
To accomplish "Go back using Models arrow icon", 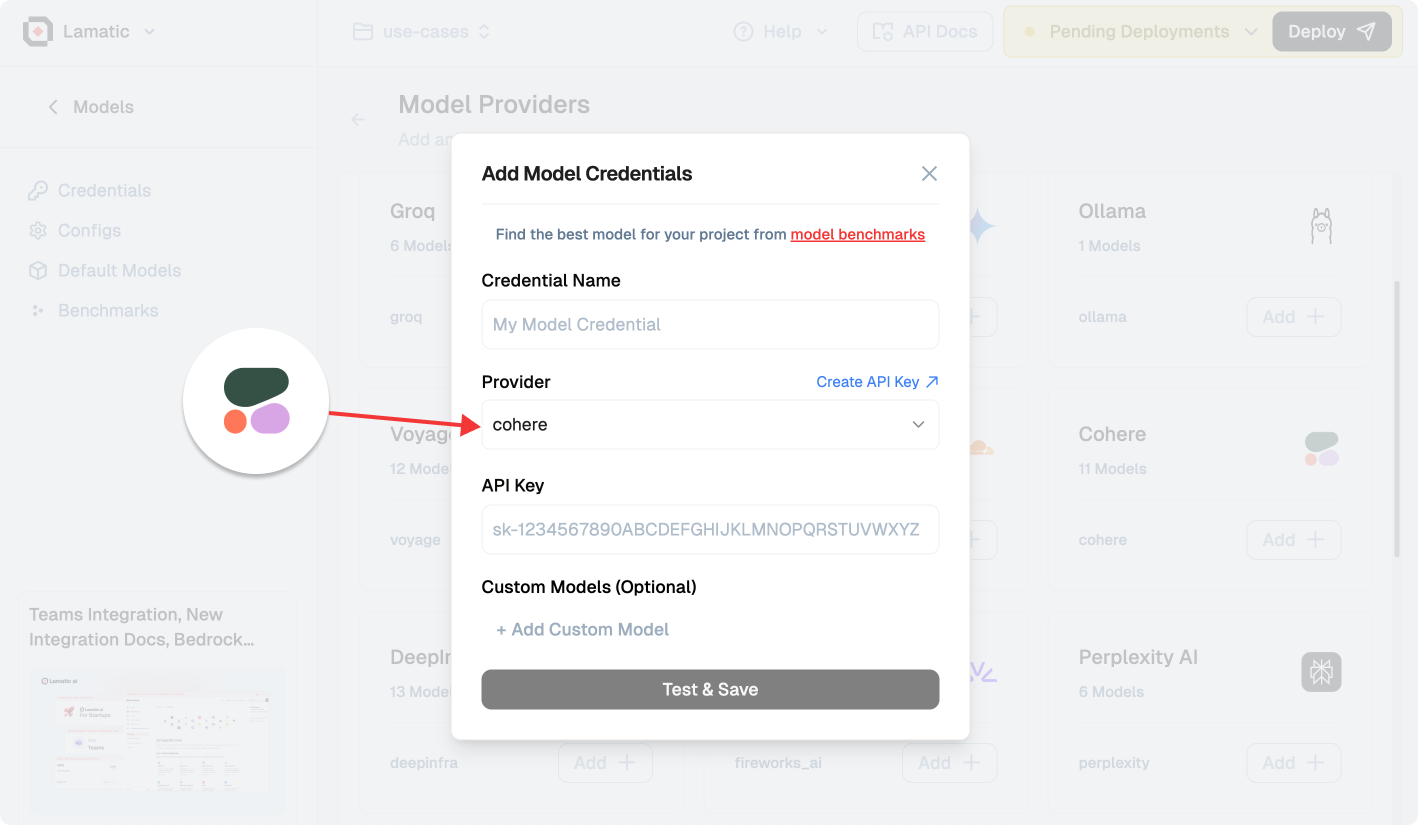I will click(x=53, y=107).
